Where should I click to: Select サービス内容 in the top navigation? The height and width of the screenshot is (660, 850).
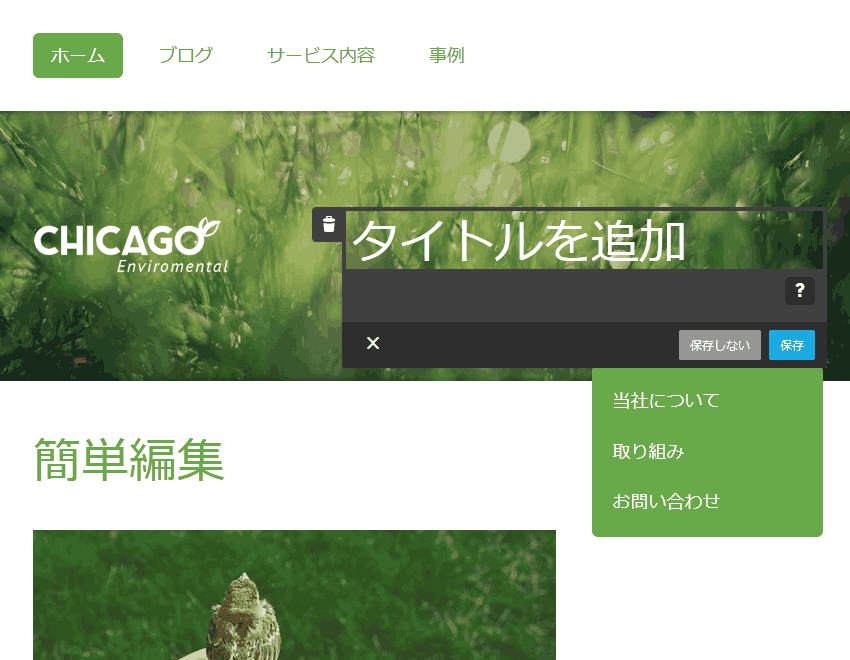321,55
